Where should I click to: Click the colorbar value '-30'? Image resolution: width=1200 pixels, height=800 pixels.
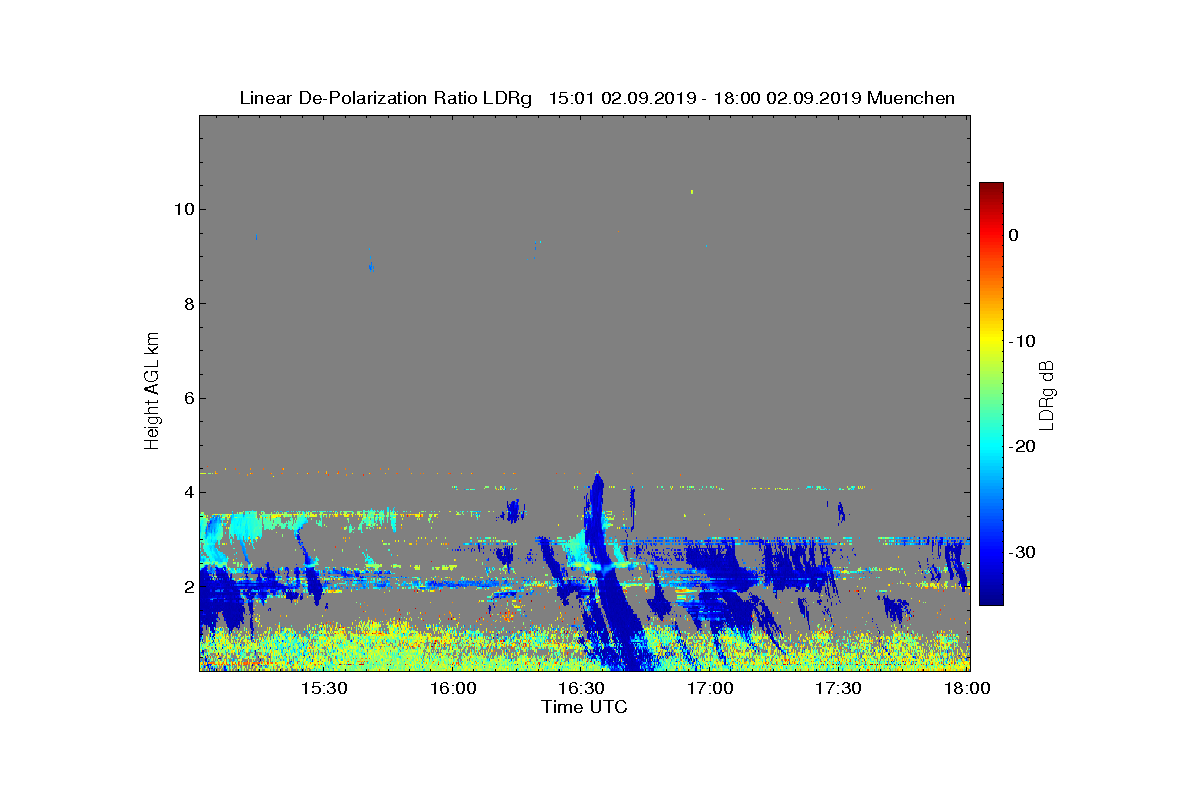[x=1022, y=553]
